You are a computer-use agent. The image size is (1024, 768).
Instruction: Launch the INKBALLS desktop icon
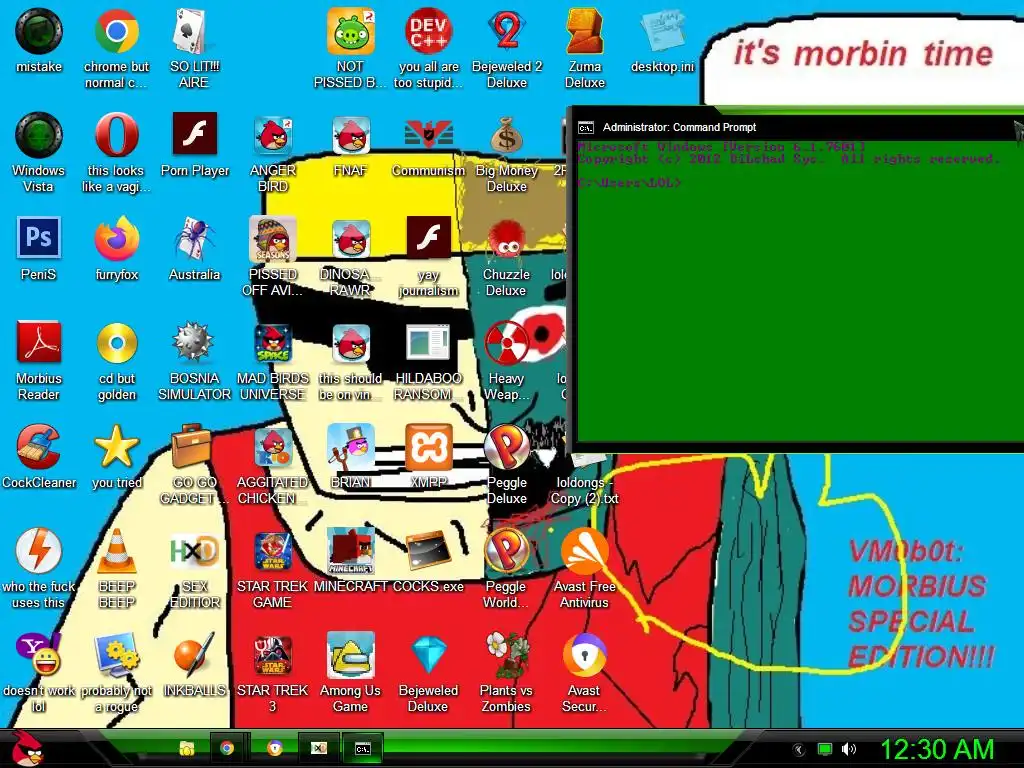[x=194, y=655]
